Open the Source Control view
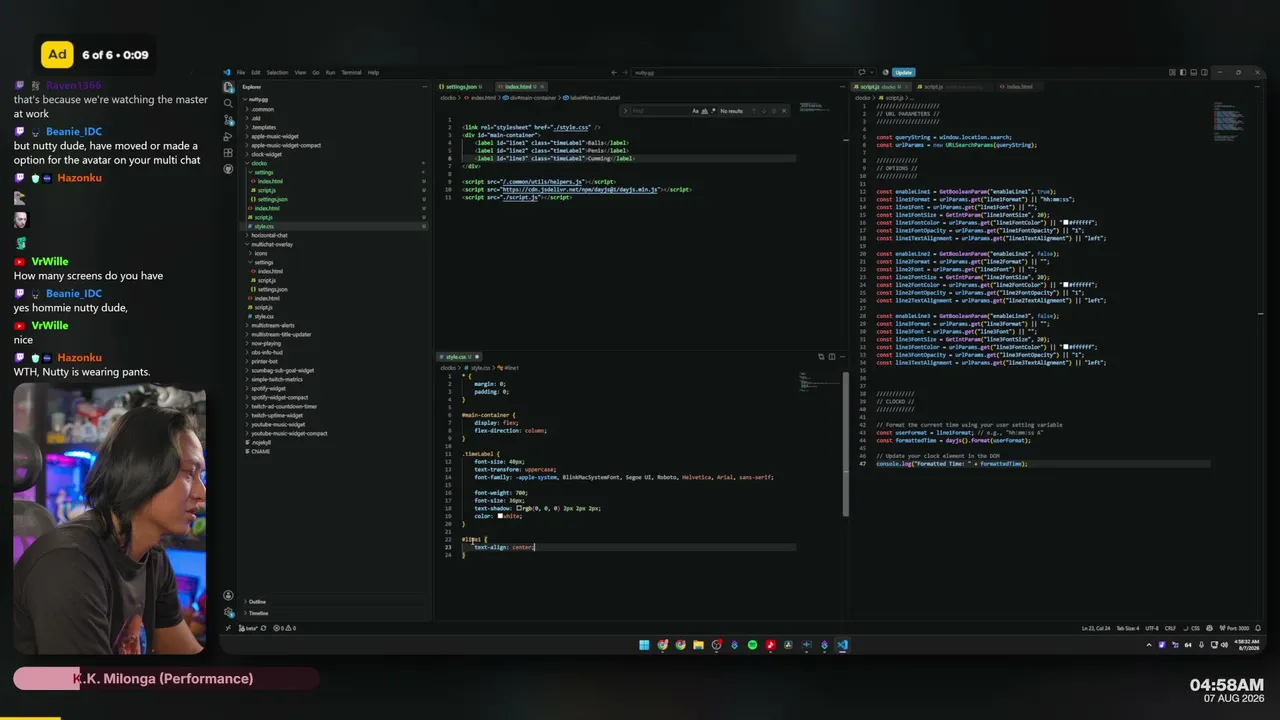Viewport: 1280px width, 720px height. [x=229, y=120]
